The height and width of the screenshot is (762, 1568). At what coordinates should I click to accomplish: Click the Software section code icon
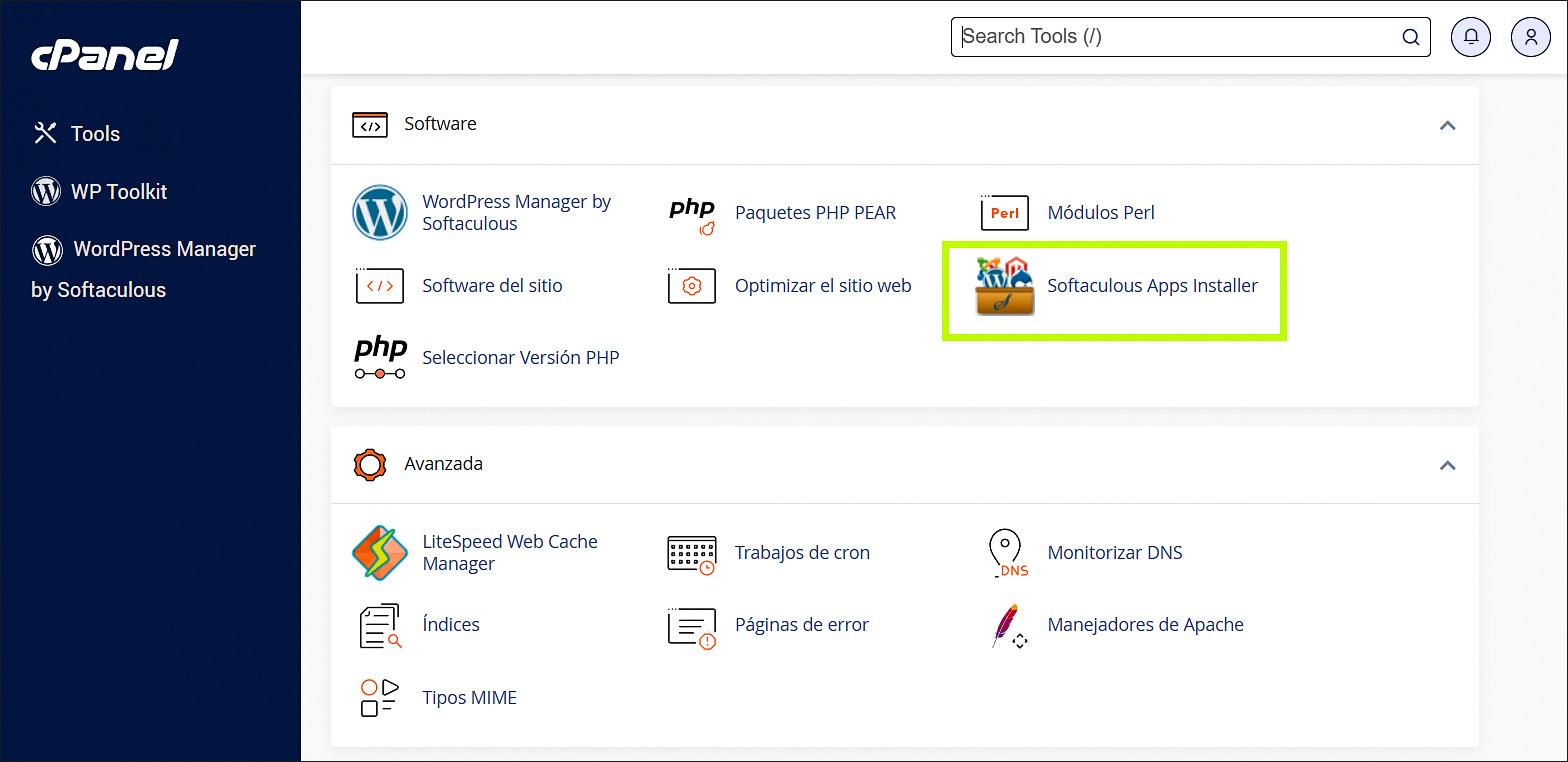[370, 125]
